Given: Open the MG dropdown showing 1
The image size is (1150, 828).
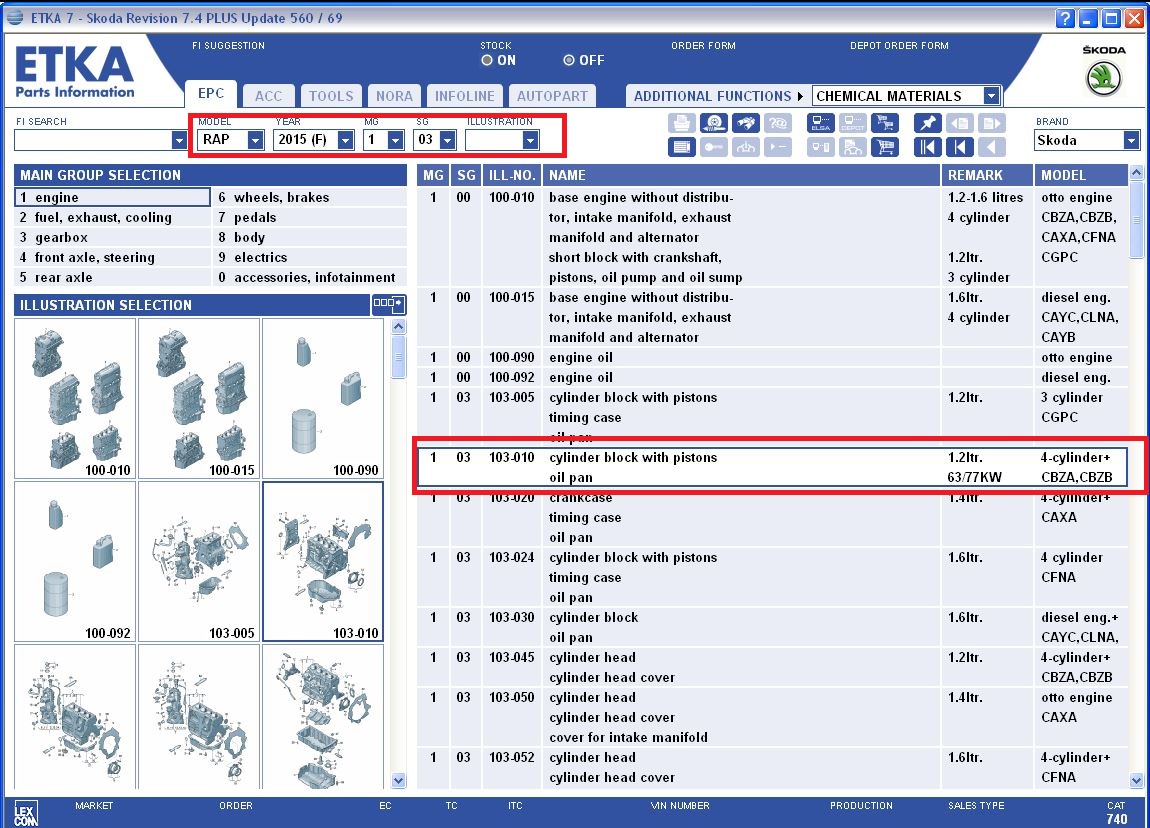Looking at the screenshot, I should 395,140.
